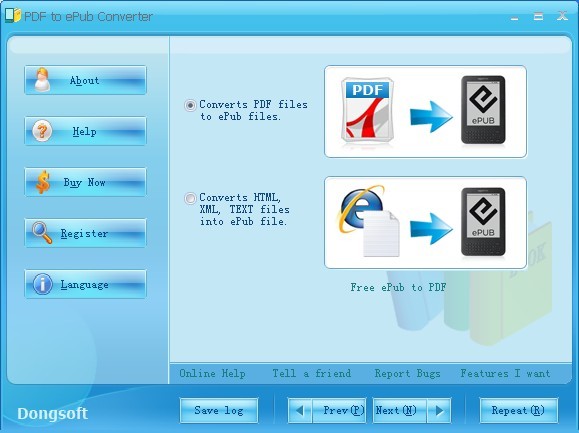Image resolution: width=579 pixels, height=433 pixels.
Task: Click the info icon on Language button
Action: click(42, 284)
